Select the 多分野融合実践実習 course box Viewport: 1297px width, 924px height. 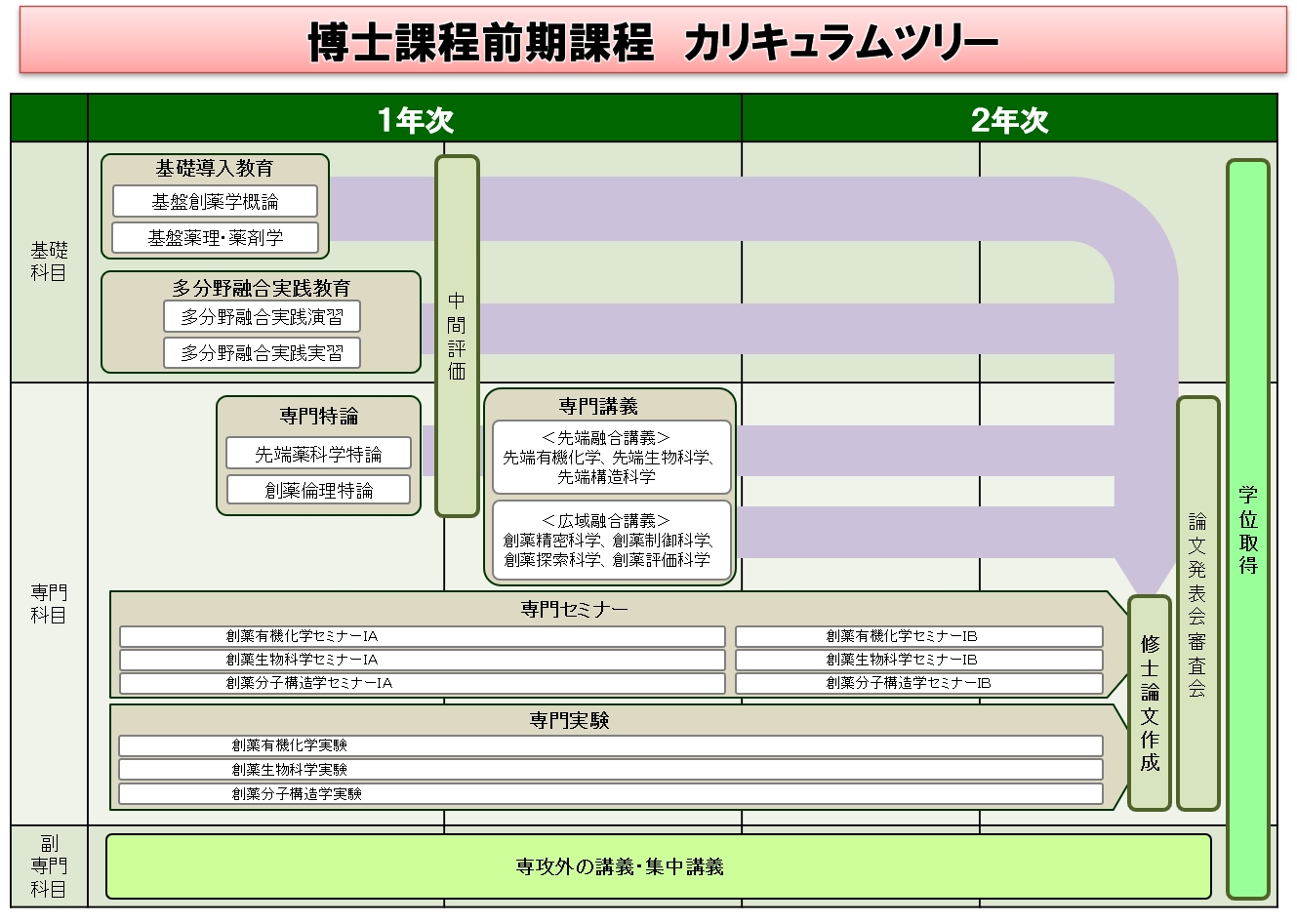(x=262, y=352)
